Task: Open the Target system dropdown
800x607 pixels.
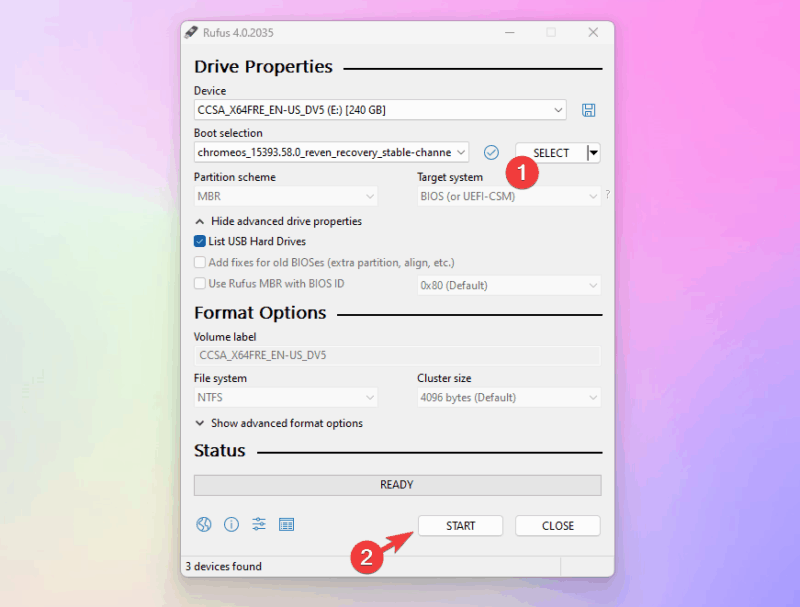Action: point(509,196)
